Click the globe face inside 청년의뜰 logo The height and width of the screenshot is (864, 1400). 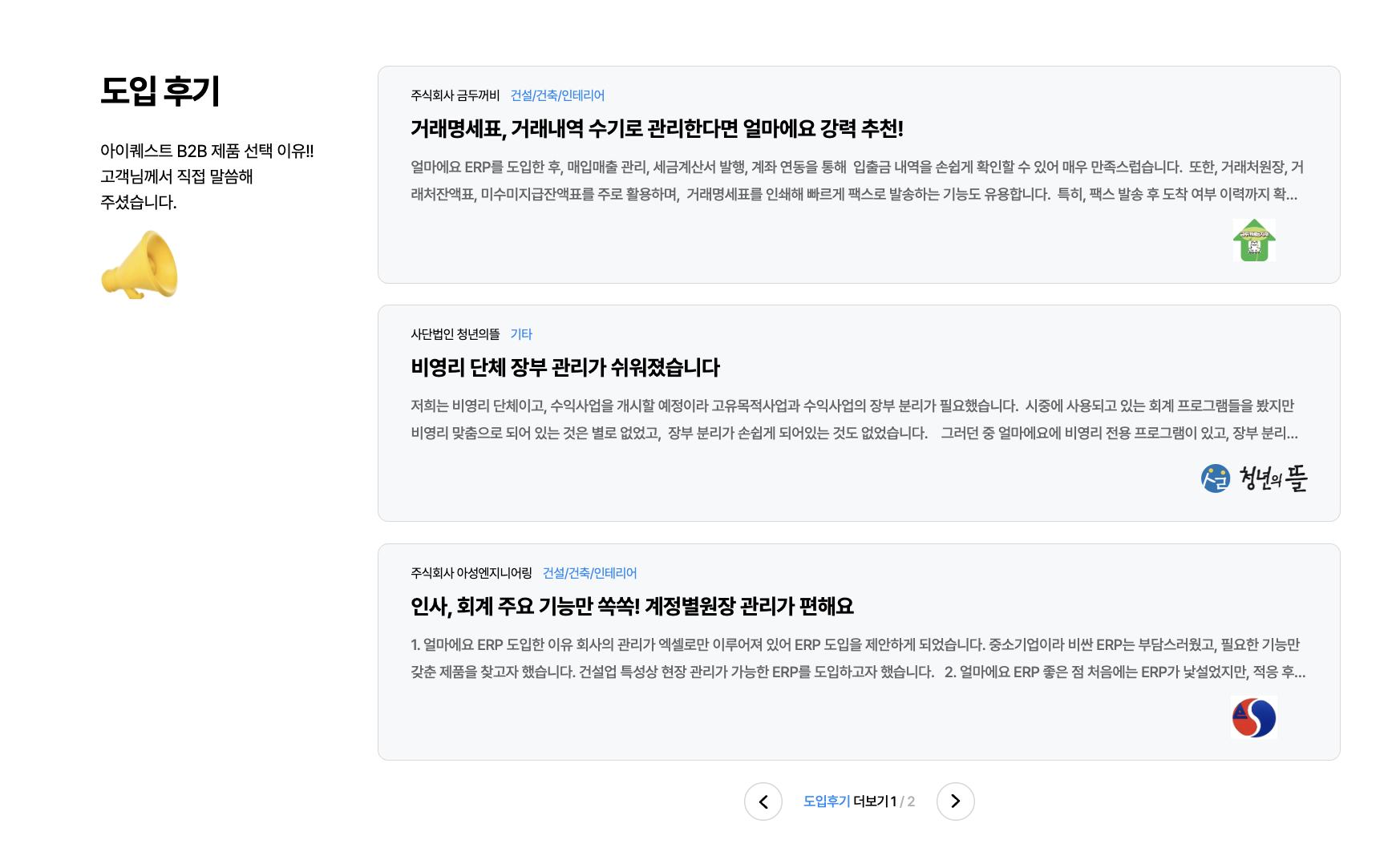pyautogui.click(x=1213, y=478)
